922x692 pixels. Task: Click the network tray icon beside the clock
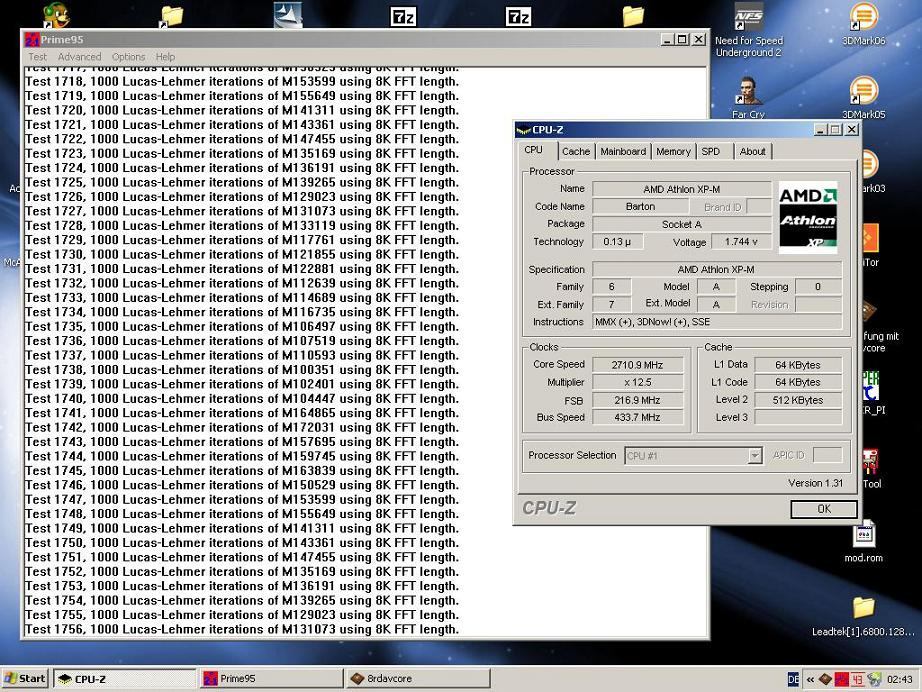coord(874,680)
